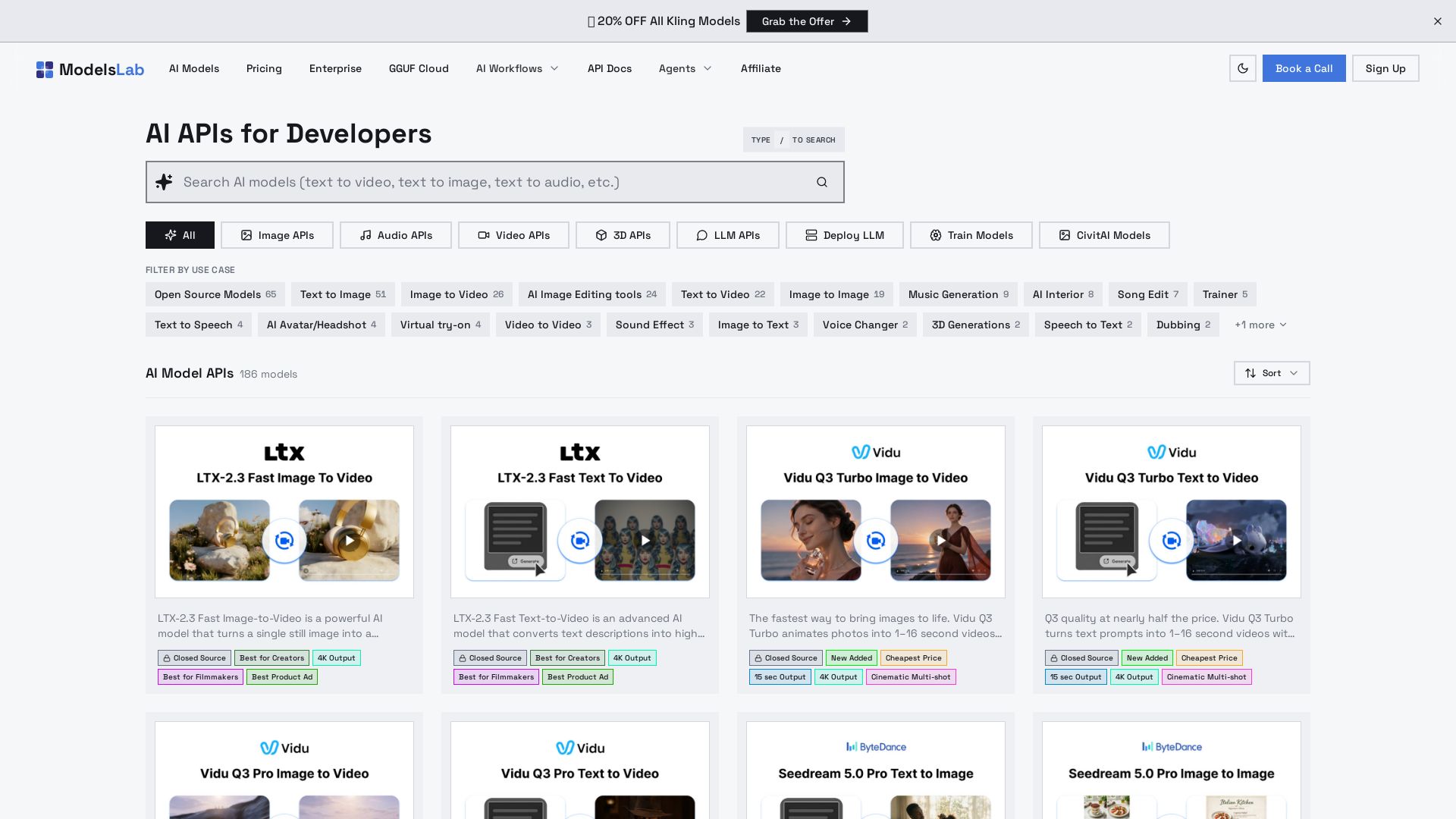Click Ltx logo on Fast Image To Video card
1456x819 pixels.
pos(284,453)
